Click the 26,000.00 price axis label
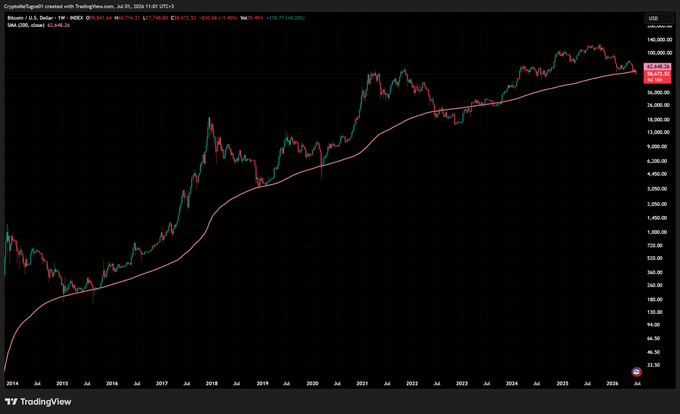 tap(659, 105)
